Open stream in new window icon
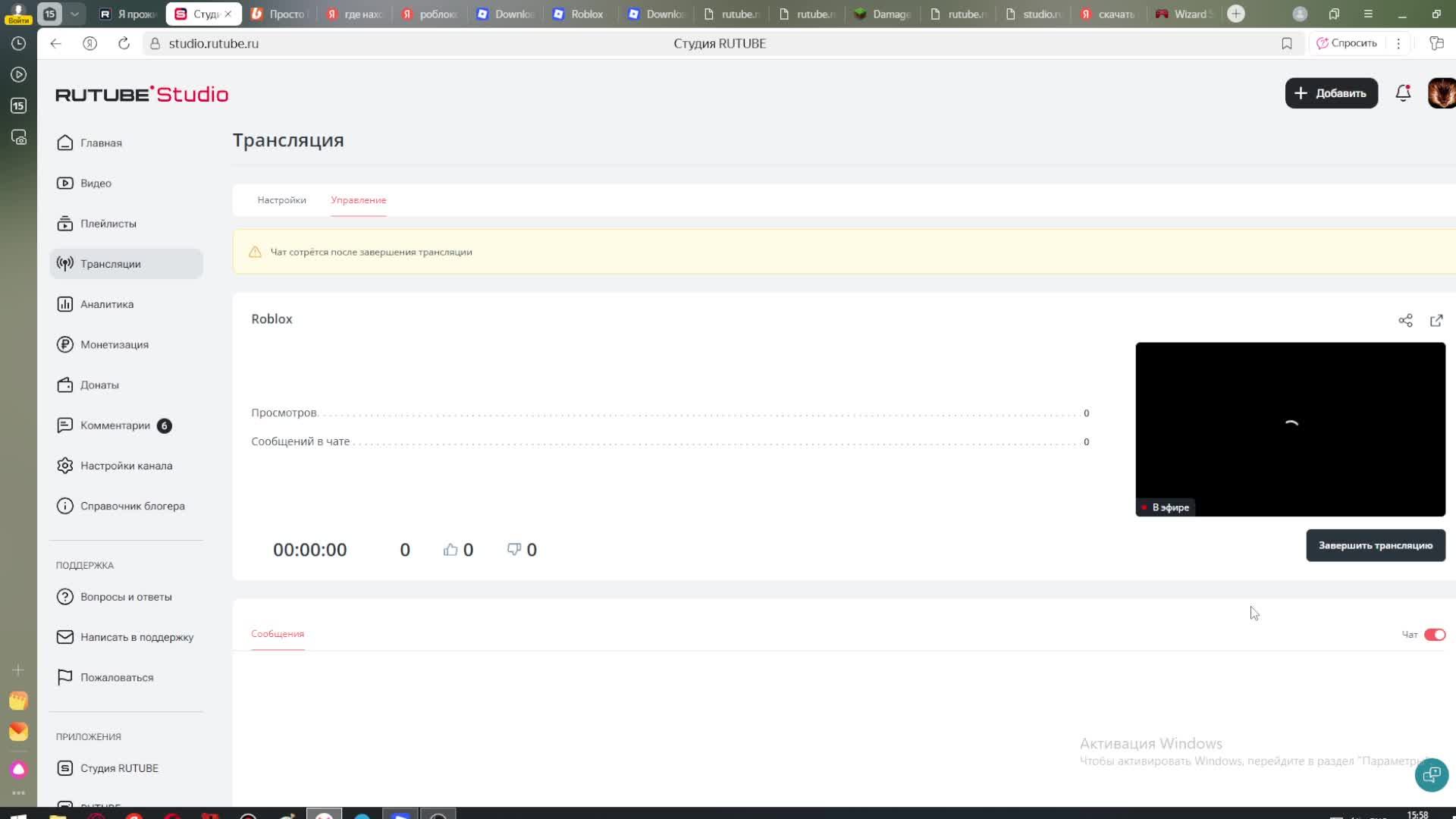 [1436, 321]
